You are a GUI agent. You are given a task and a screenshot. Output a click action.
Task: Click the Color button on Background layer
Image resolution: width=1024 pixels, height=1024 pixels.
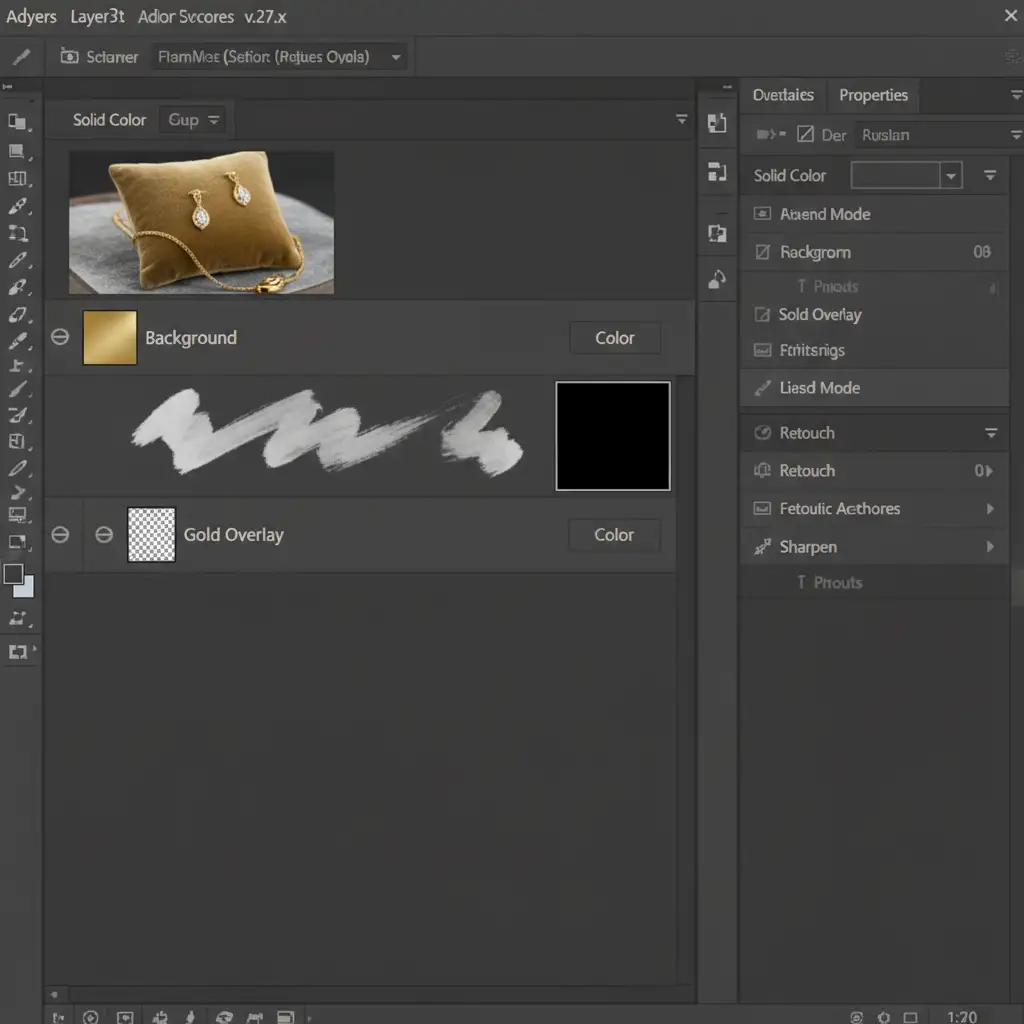[615, 338]
